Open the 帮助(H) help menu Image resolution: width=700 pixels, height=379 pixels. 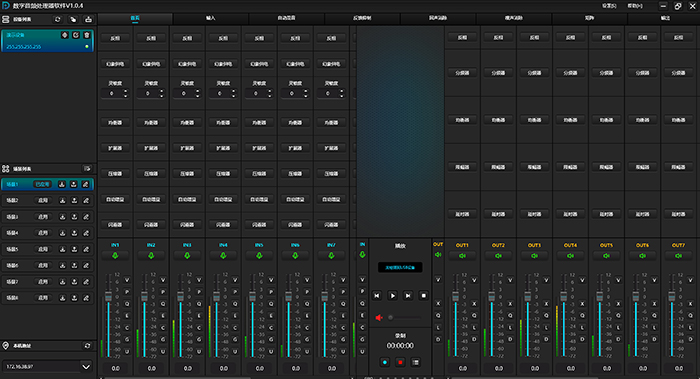[635, 6]
